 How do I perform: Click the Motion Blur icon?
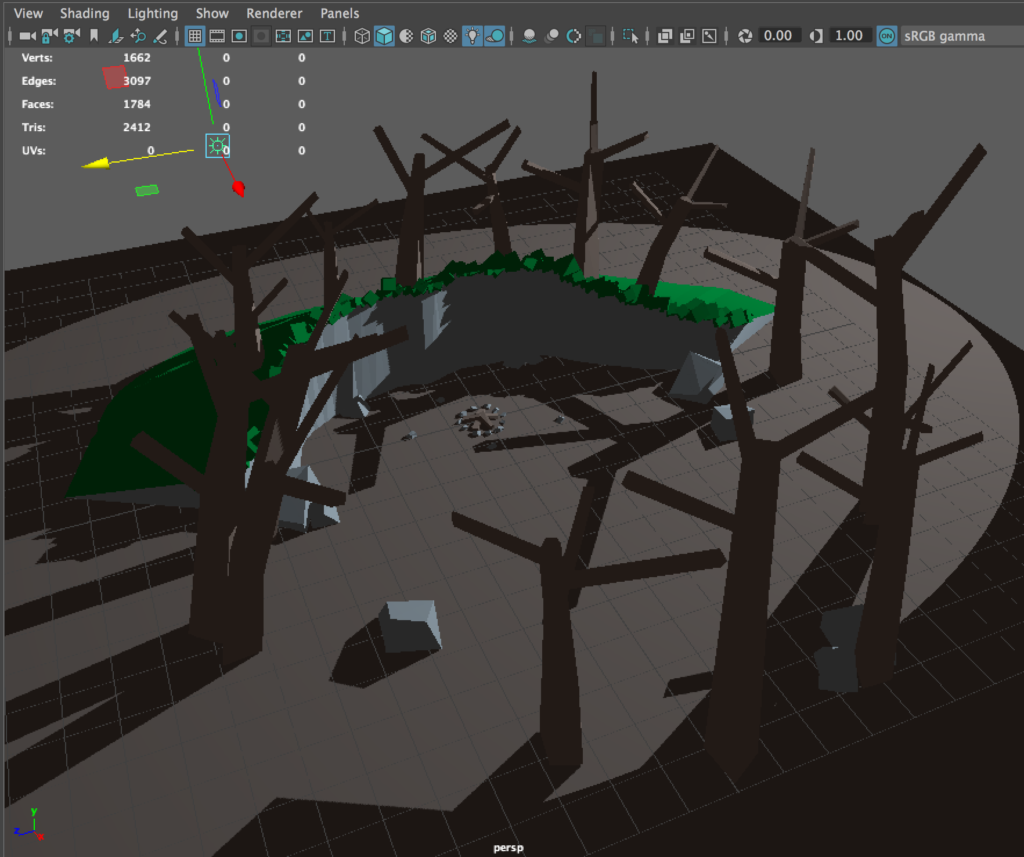coord(552,36)
